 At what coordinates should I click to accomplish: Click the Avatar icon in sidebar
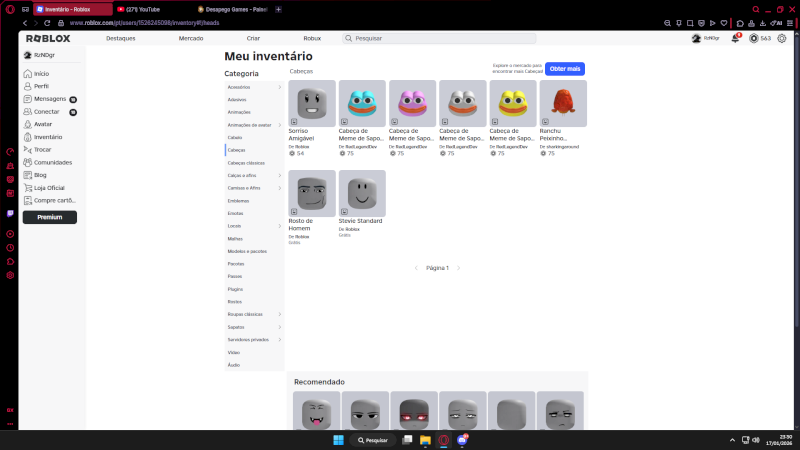[x=27, y=124]
